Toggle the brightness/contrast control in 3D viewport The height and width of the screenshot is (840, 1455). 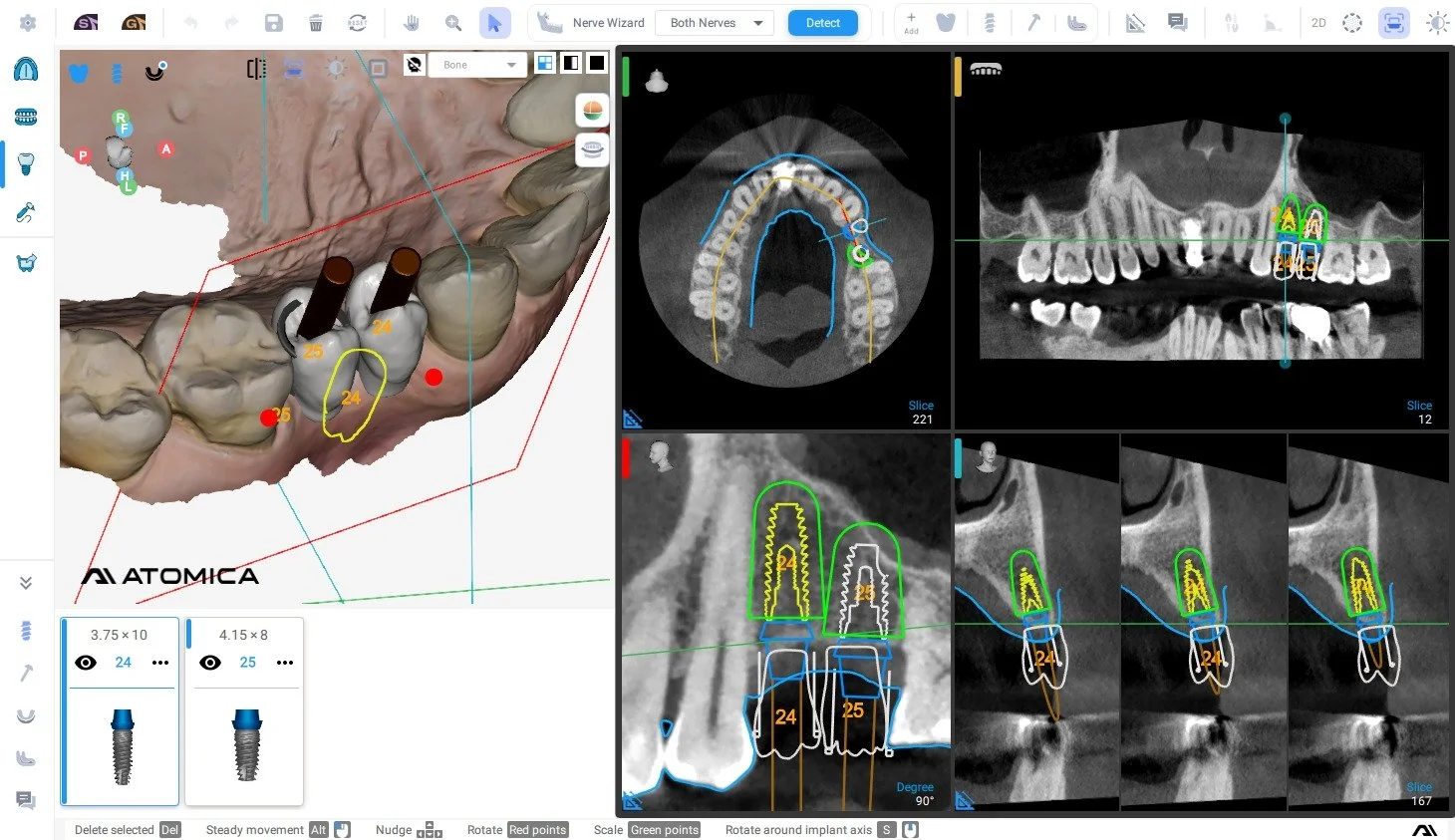pos(336,68)
